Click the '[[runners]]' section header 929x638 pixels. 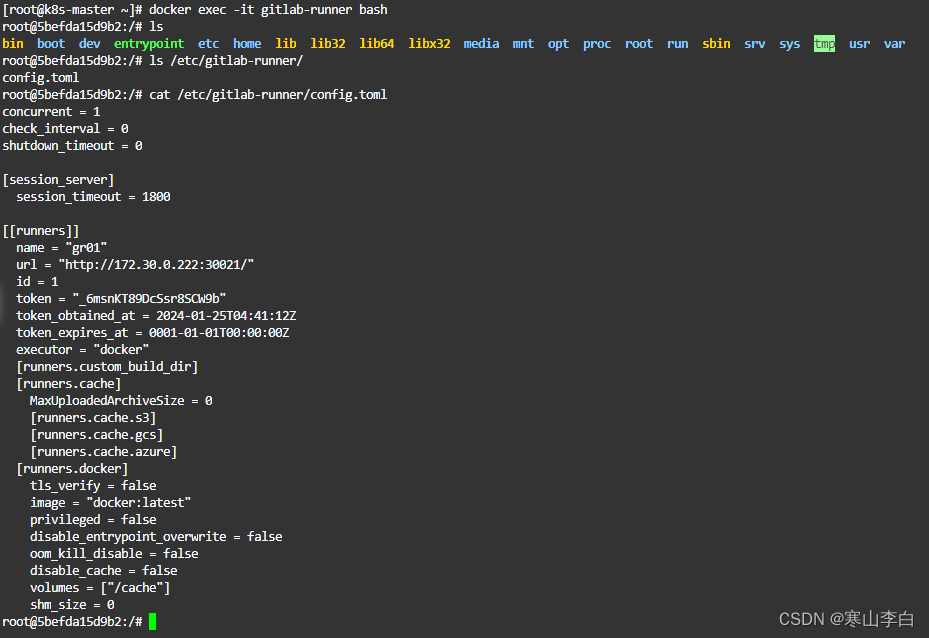(x=41, y=230)
